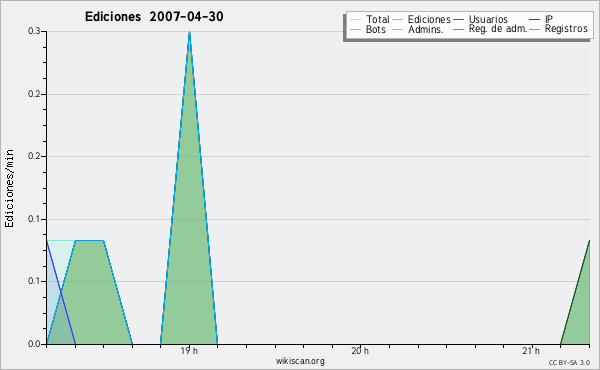Click the orange Bots legend line swatch
600x370 pixels.
tap(355, 29)
